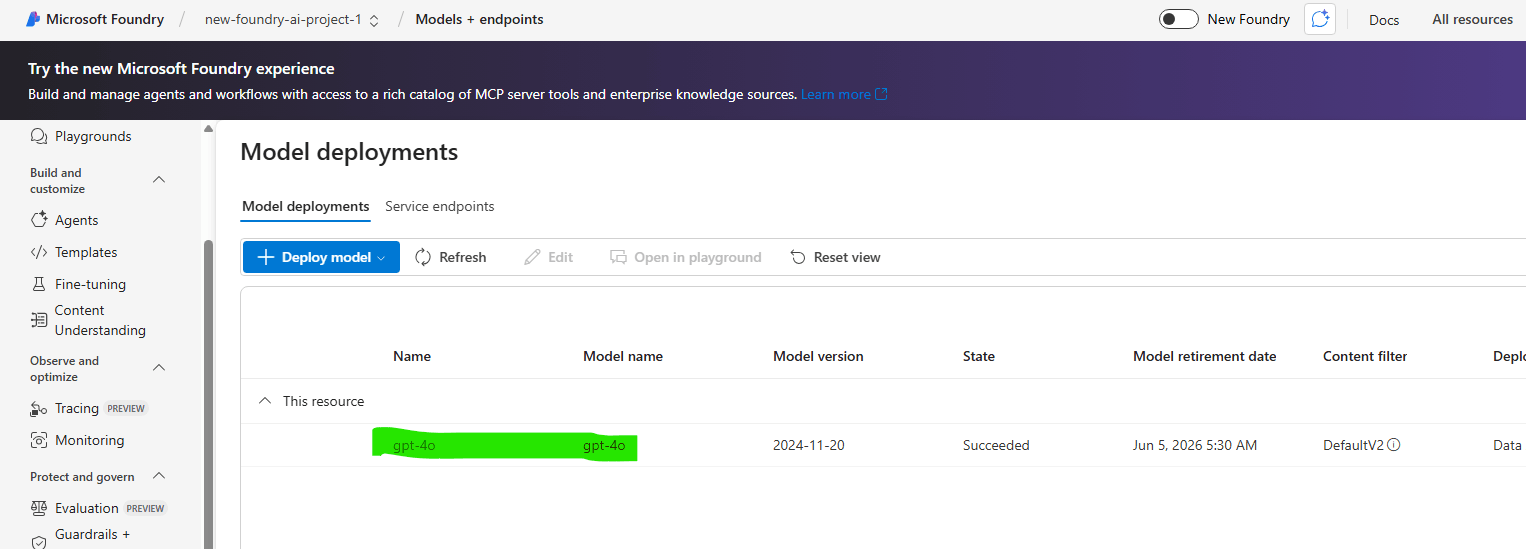Viewport: 1526px width, 549px height.
Task: Open Agents from the sidebar
Action: pos(76,220)
